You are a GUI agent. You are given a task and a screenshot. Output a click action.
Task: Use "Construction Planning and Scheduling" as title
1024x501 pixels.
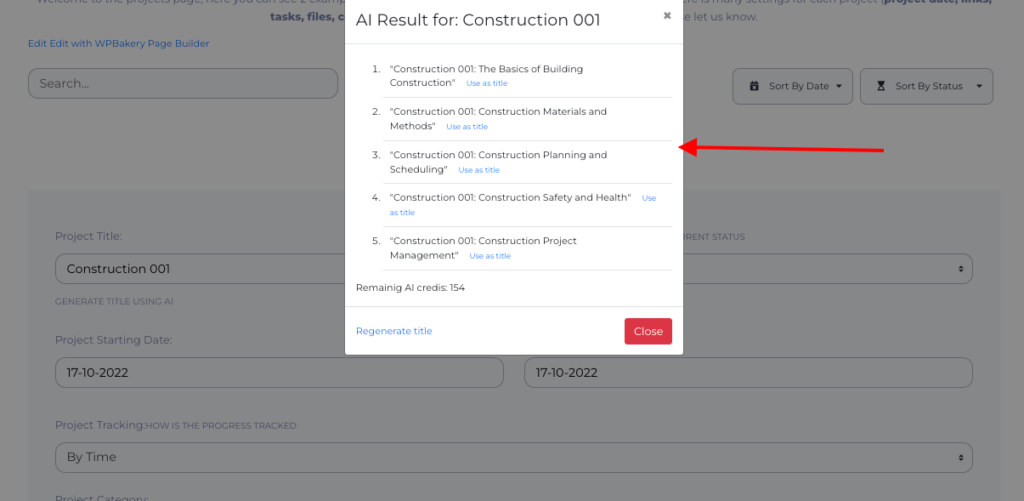tap(479, 170)
